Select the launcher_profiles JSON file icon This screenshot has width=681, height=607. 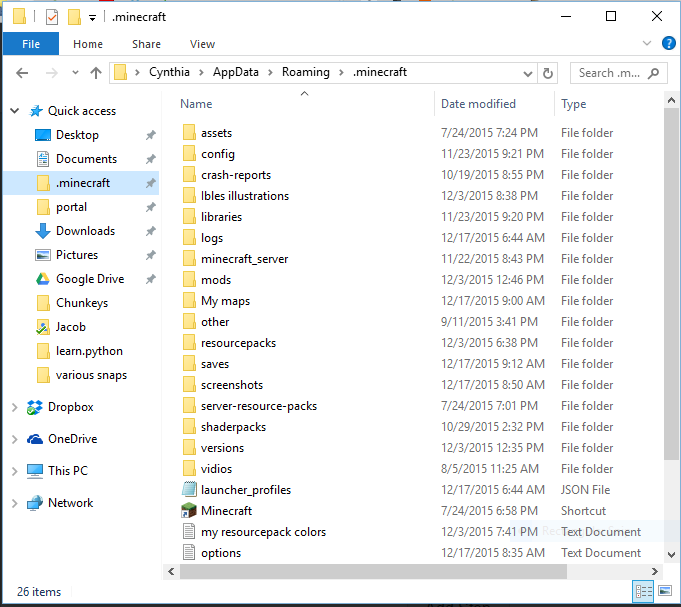point(189,489)
